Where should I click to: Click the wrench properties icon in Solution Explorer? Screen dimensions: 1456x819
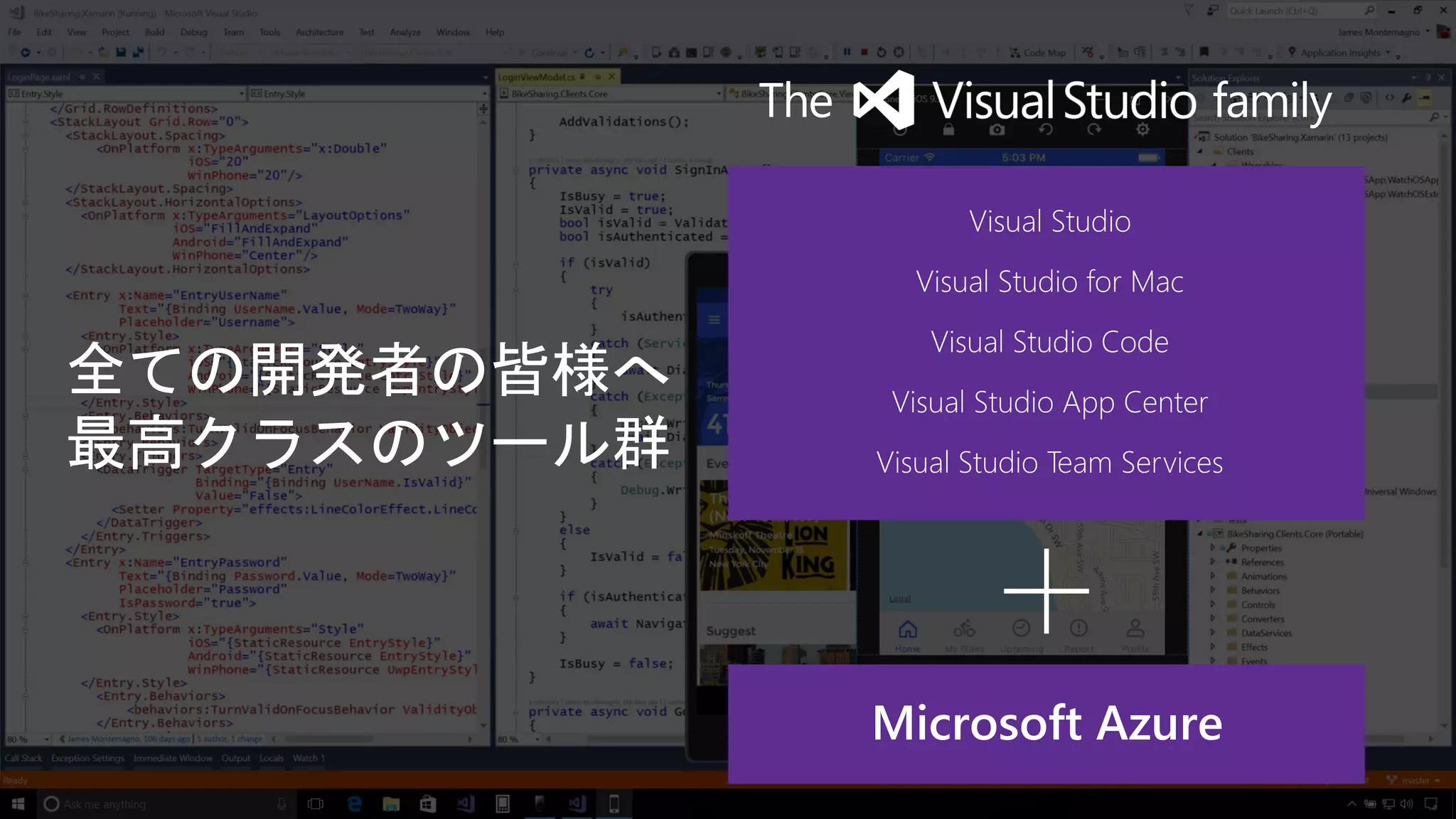[1407, 98]
